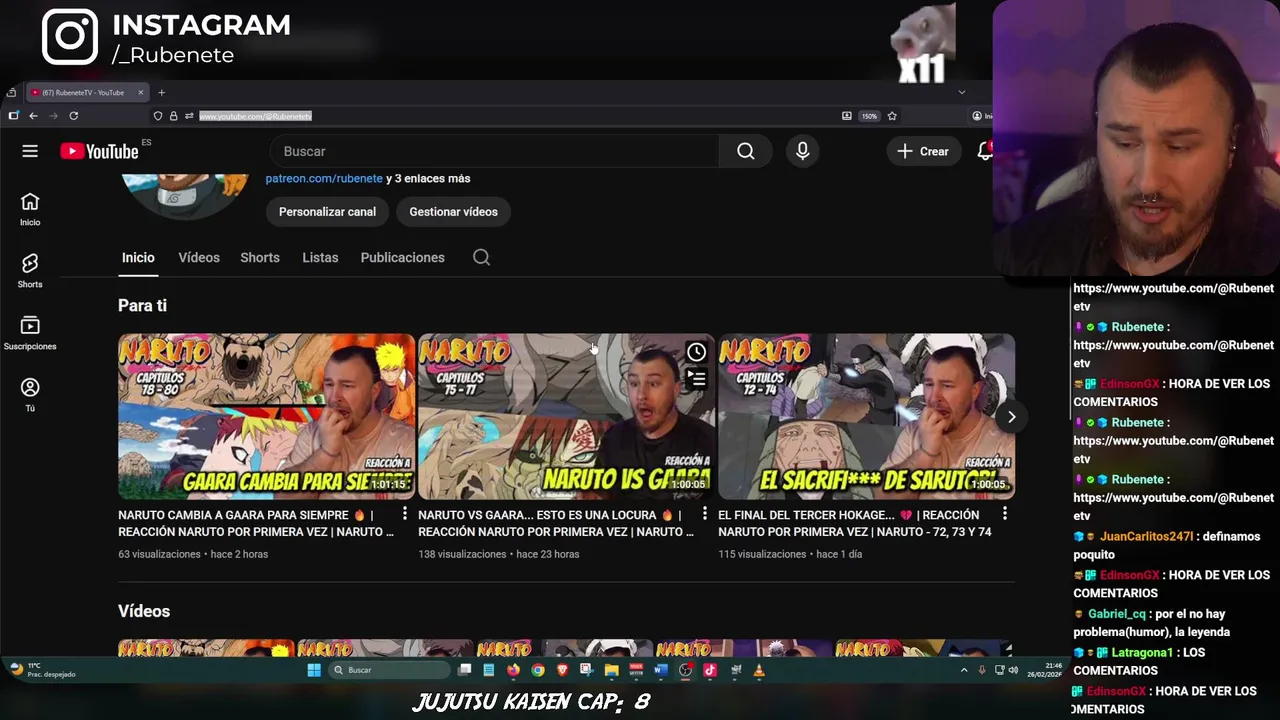Click Personalizar canal button
Image resolution: width=1280 pixels, height=720 pixels.
click(327, 212)
